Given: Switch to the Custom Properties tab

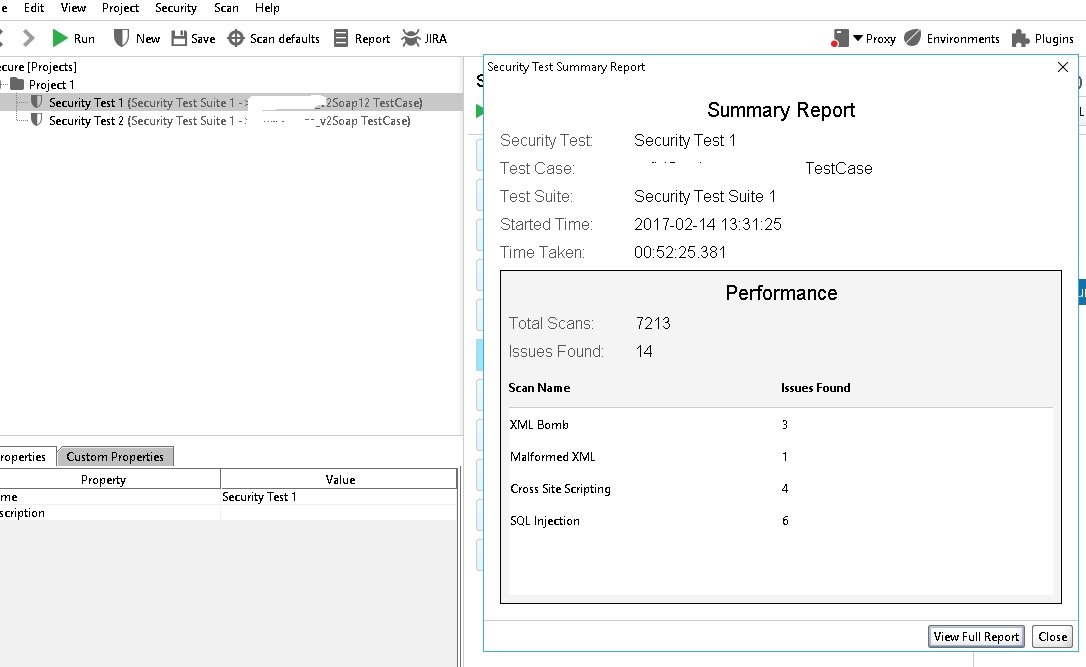Looking at the screenshot, I should coord(115,457).
